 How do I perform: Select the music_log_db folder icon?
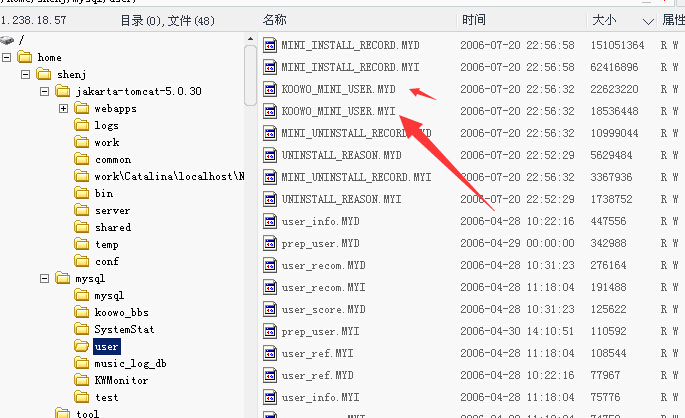(82, 363)
